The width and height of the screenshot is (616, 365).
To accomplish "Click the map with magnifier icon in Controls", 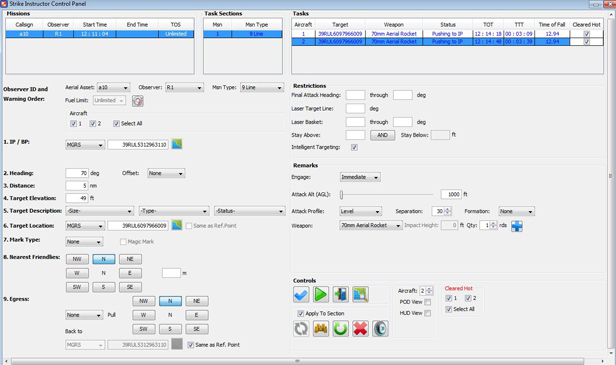I will pyautogui.click(x=360, y=294).
